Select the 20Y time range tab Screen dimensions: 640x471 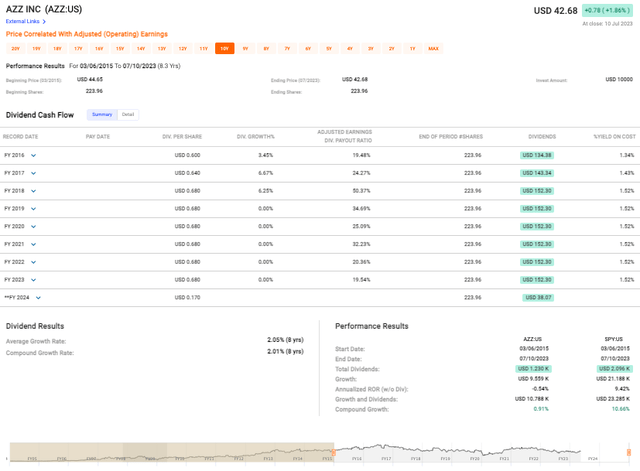click(16, 49)
